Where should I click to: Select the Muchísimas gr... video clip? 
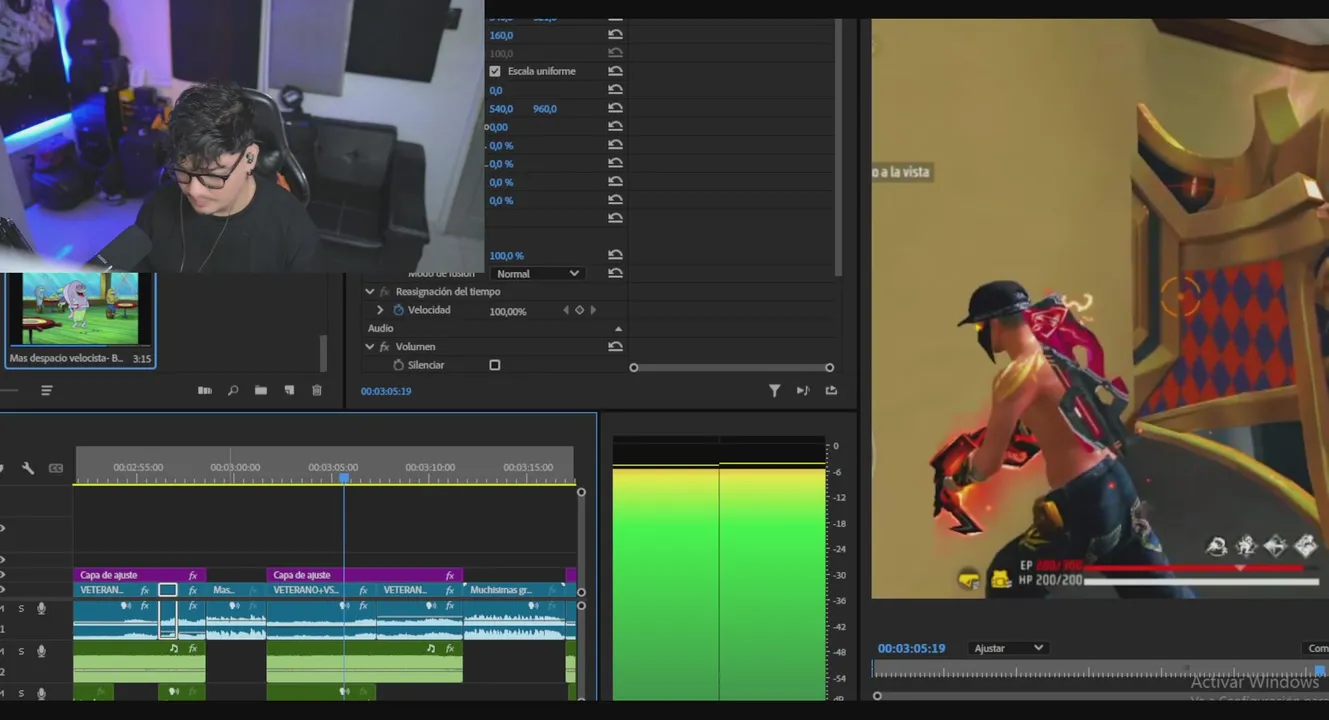(x=514, y=590)
